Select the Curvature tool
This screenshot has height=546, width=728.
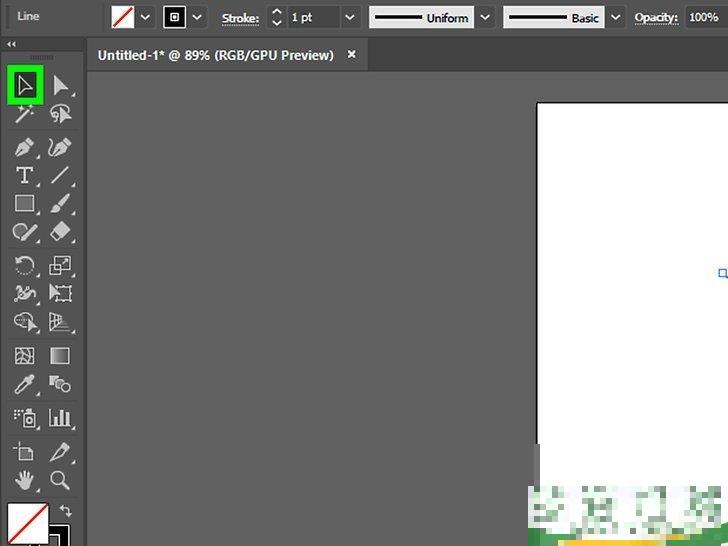(60, 148)
